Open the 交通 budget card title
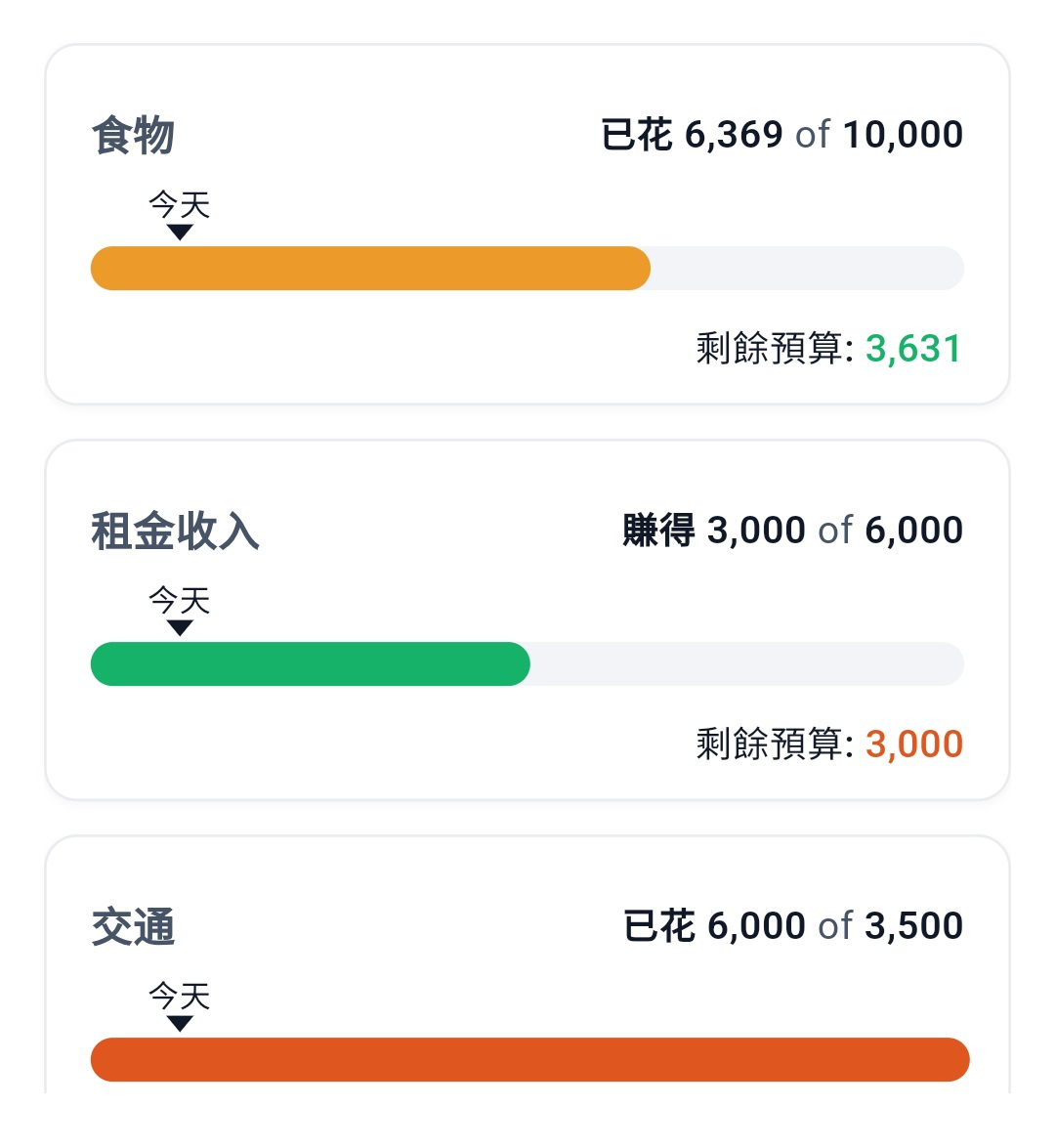The image size is (1055, 1148). point(133,927)
